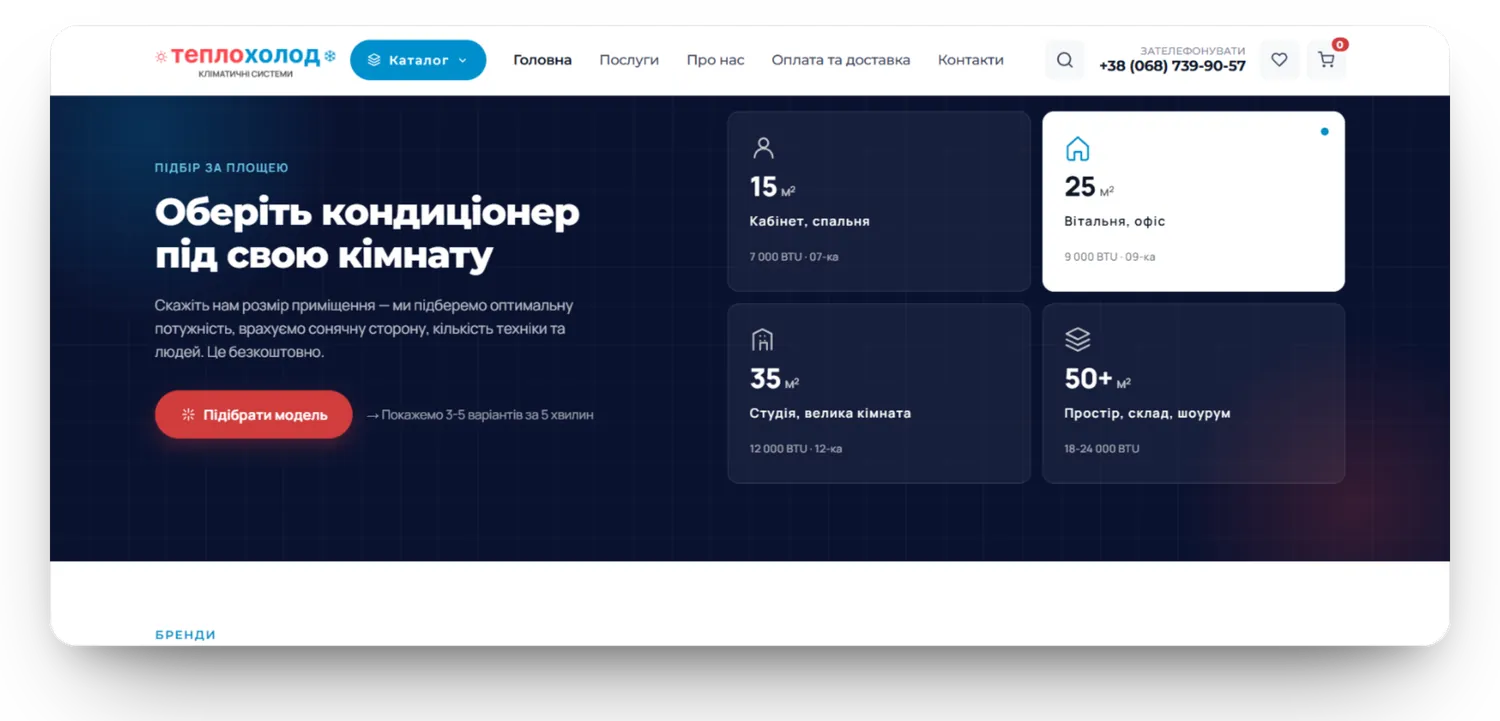This screenshot has height=721, width=1500.
Task: Open the shopping cart icon
Action: 1326,60
